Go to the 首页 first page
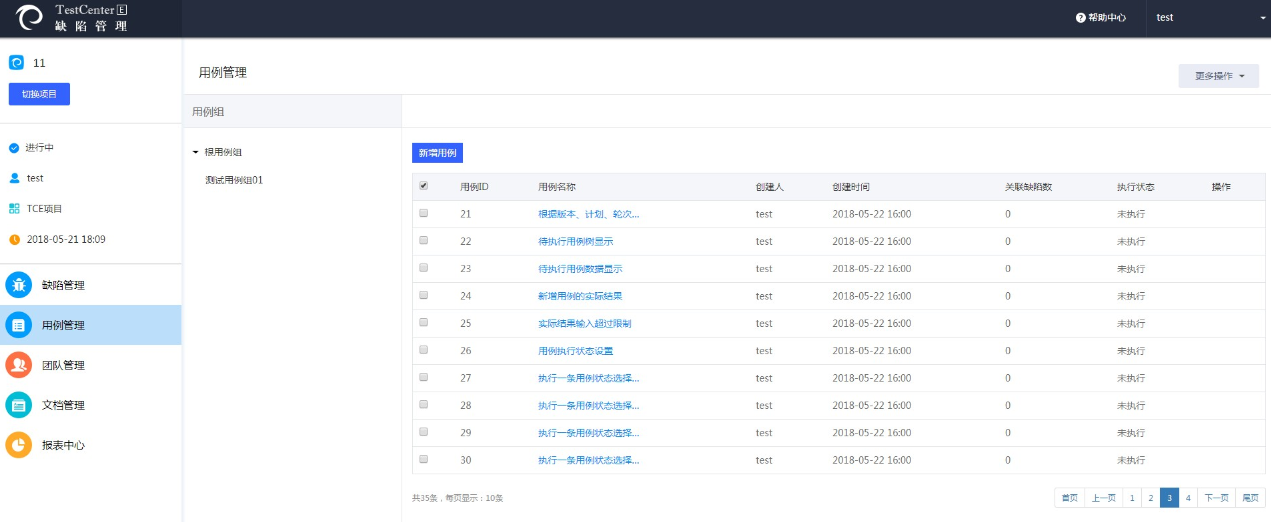The width and height of the screenshot is (1271, 522). pos(1070,497)
